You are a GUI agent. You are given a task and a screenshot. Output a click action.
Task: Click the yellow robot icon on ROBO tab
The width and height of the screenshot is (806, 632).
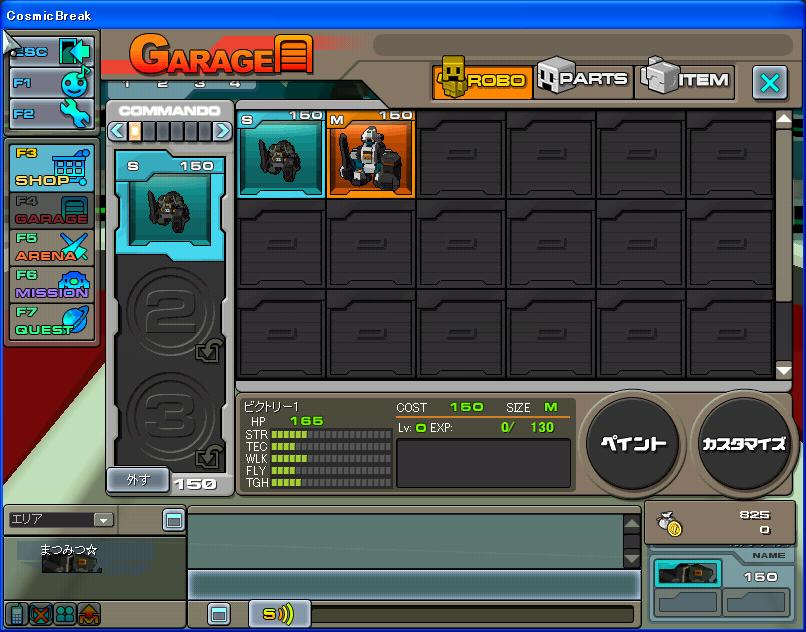pyautogui.click(x=453, y=76)
